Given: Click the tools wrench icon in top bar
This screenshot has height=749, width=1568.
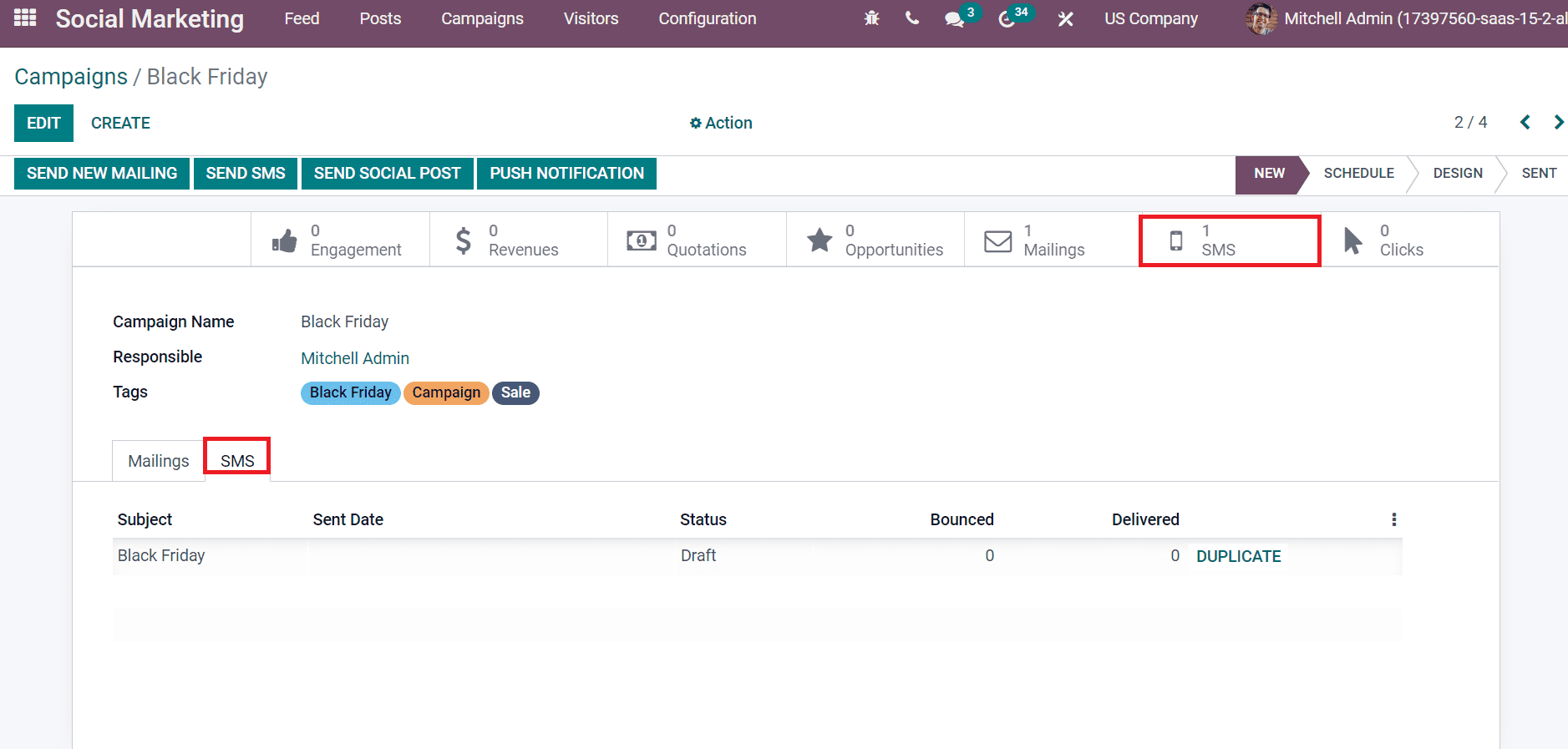Looking at the screenshot, I should (1065, 18).
